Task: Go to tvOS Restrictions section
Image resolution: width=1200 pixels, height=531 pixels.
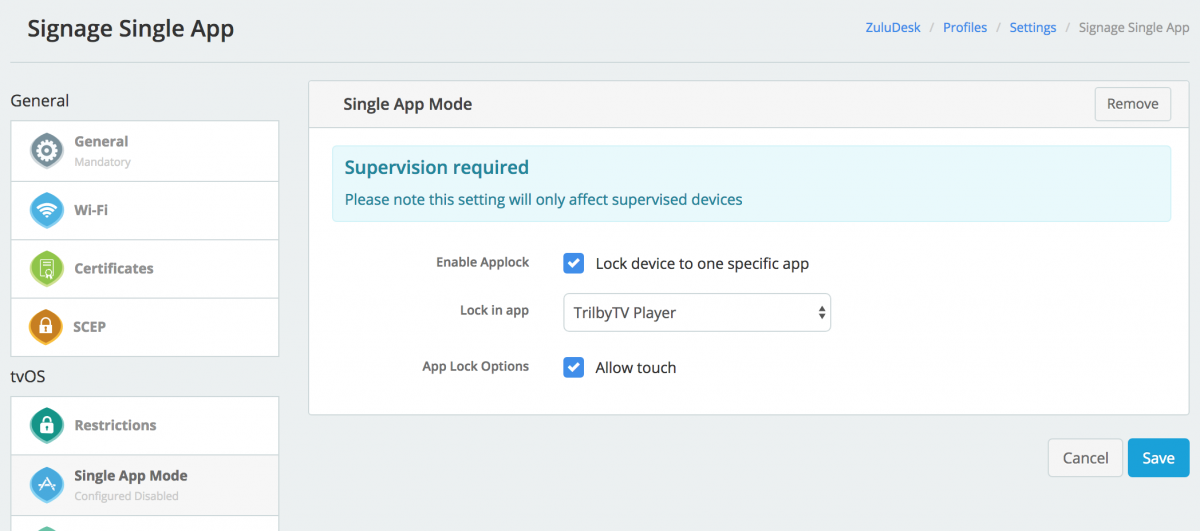Action: click(x=115, y=425)
